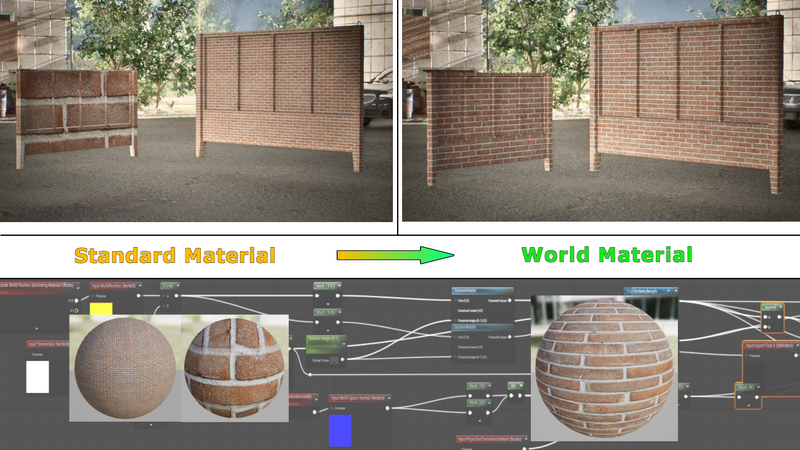Image resolution: width=800 pixels, height=450 pixels.
Task: Select the lower CustomRotator node header
Action: pyautogui.click(x=483, y=327)
